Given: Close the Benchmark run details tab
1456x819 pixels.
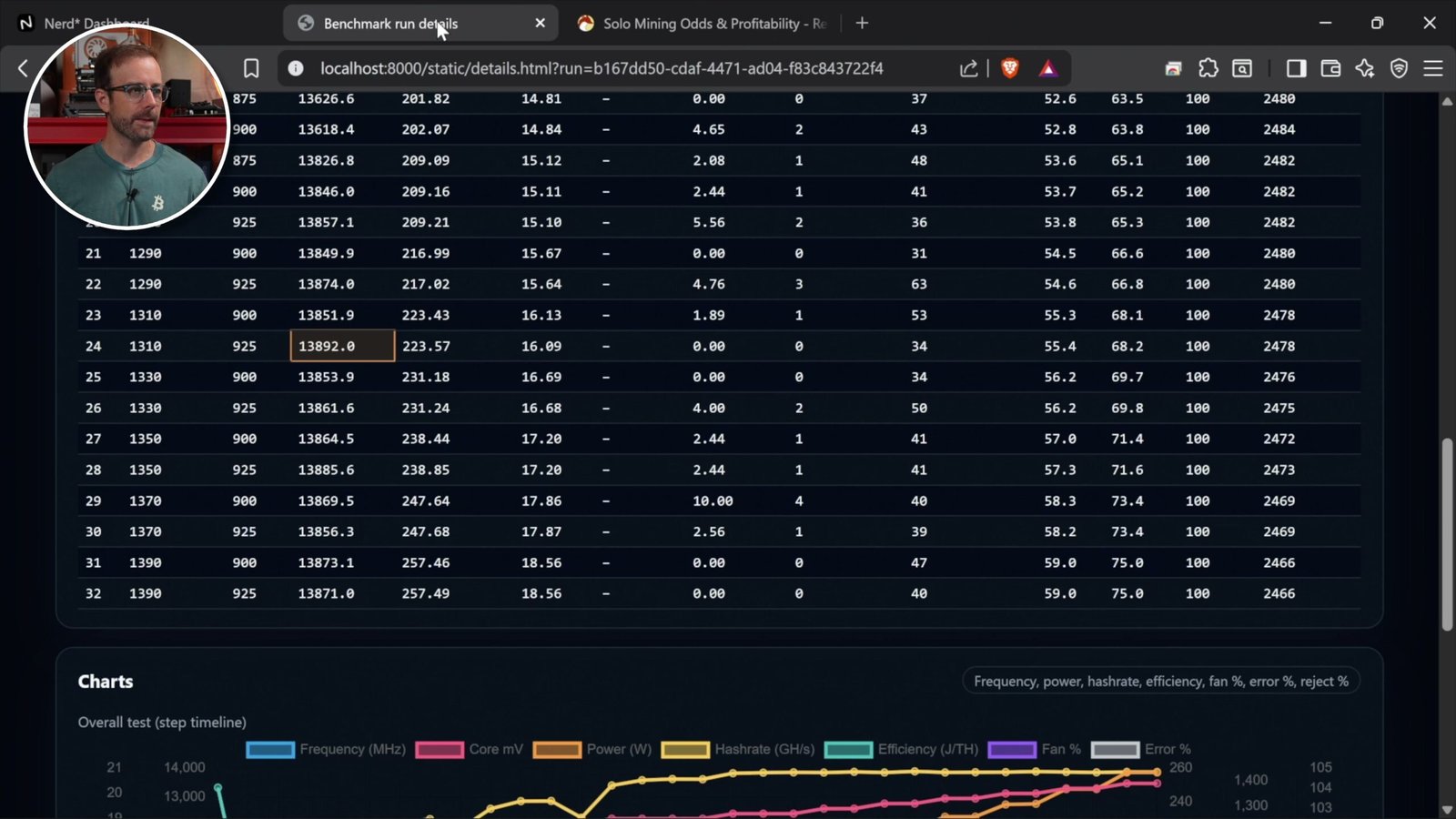Looking at the screenshot, I should pyautogui.click(x=540, y=23).
